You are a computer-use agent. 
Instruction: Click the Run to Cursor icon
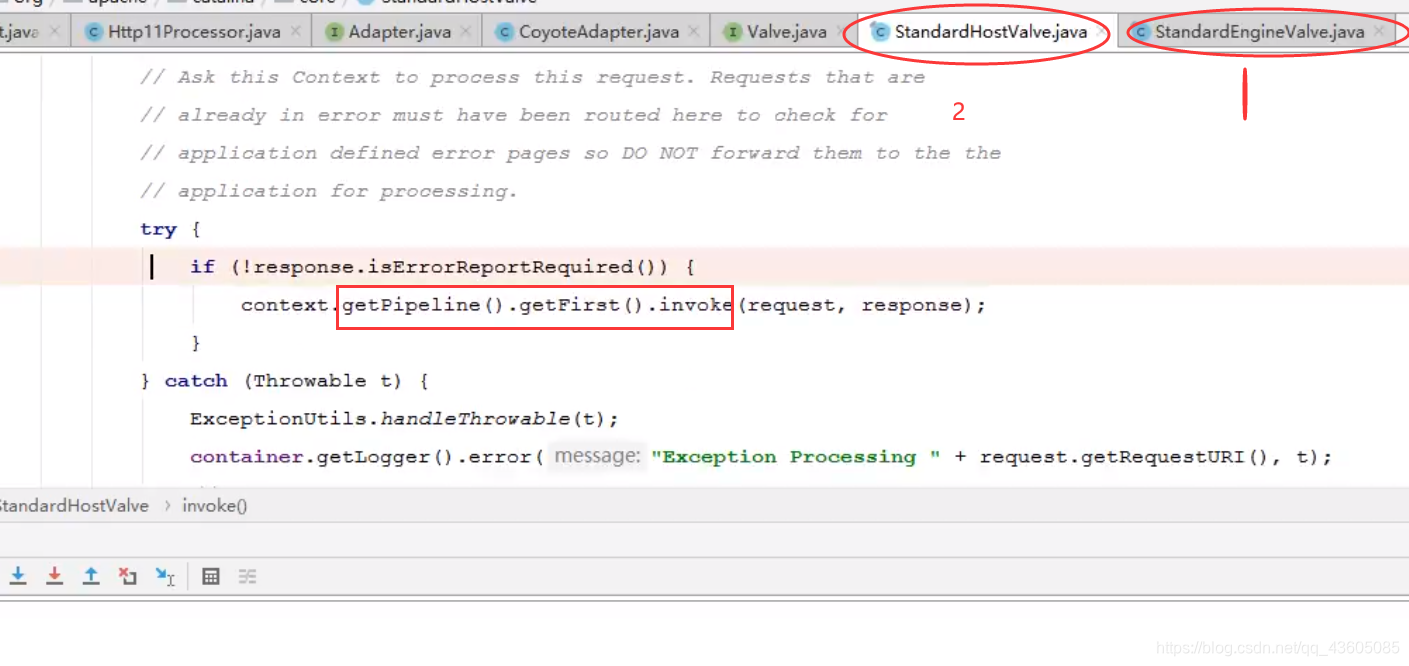click(x=165, y=576)
